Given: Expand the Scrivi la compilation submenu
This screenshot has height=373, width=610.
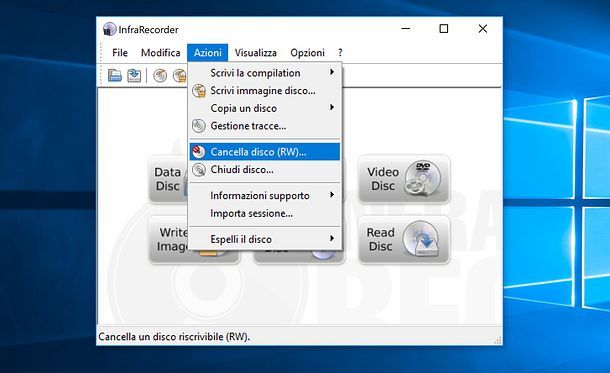Looking at the screenshot, I should (x=265, y=73).
